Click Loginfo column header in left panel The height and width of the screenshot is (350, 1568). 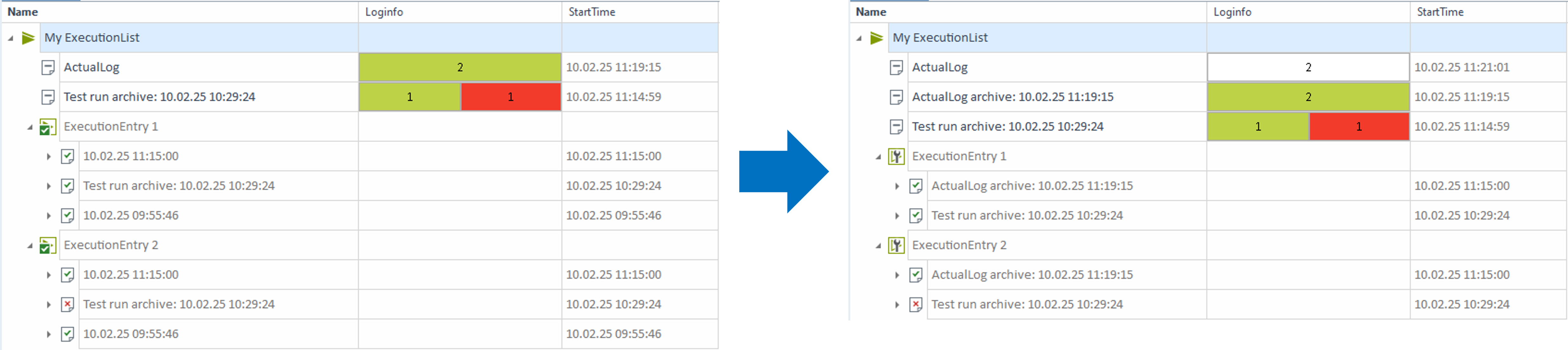pyautogui.click(x=384, y=11)
